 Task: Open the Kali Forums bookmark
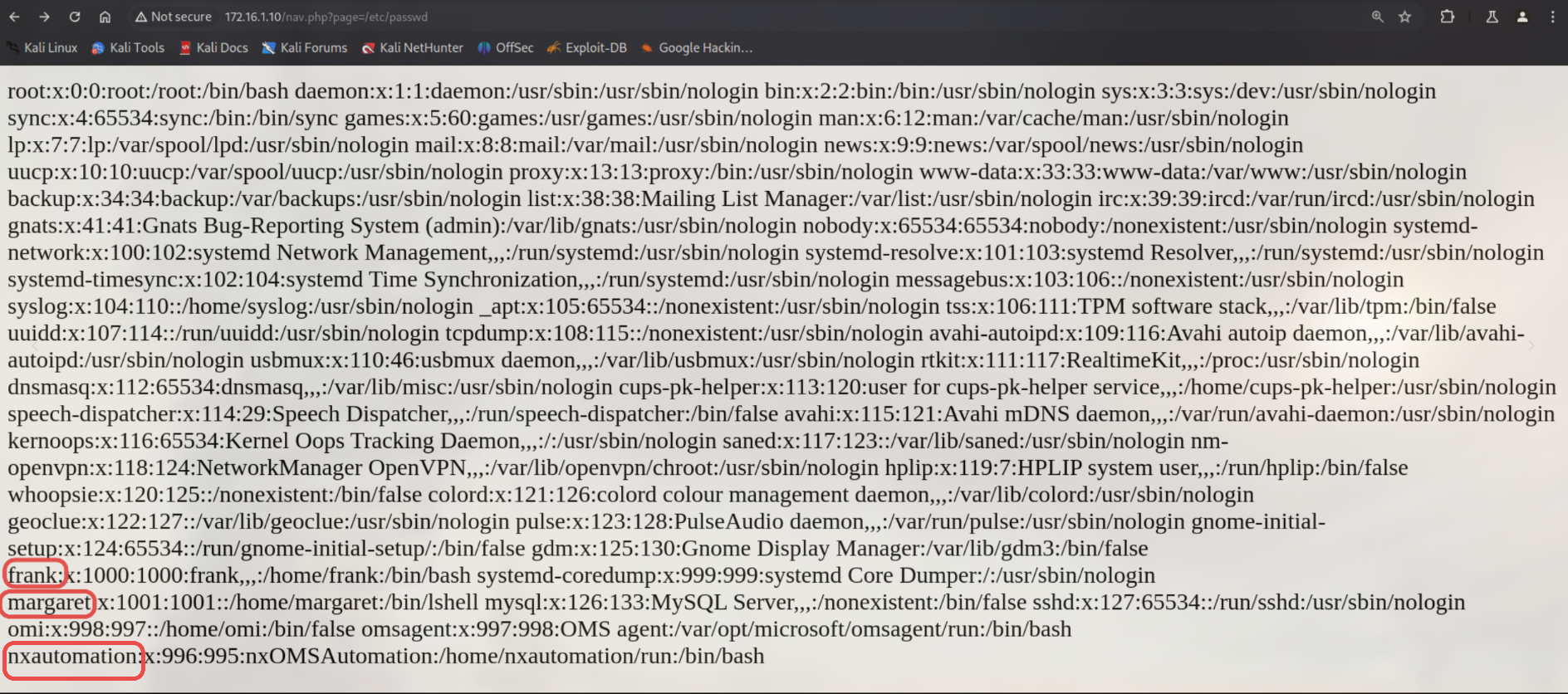coord(305,48)
